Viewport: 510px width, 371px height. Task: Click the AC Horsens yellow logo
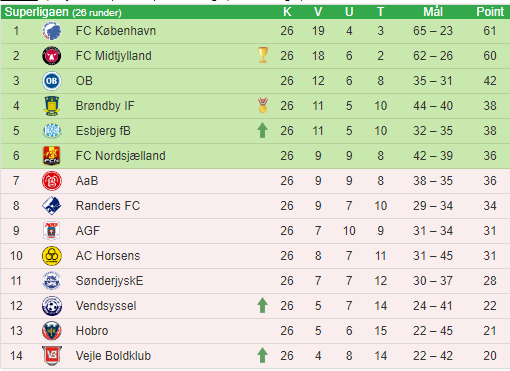(x=52, y=256)
